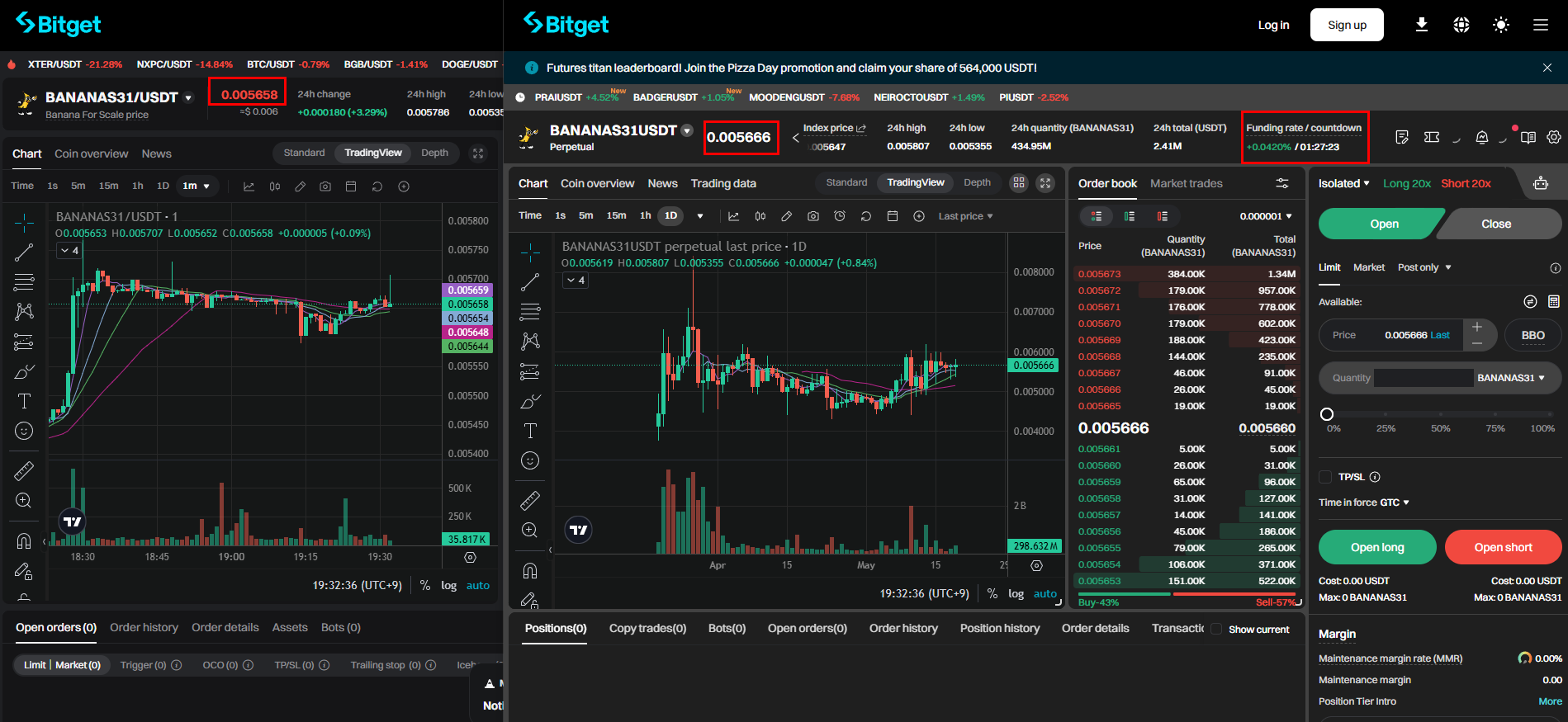Open settings gear in futures header

[x=1553, y=137]
